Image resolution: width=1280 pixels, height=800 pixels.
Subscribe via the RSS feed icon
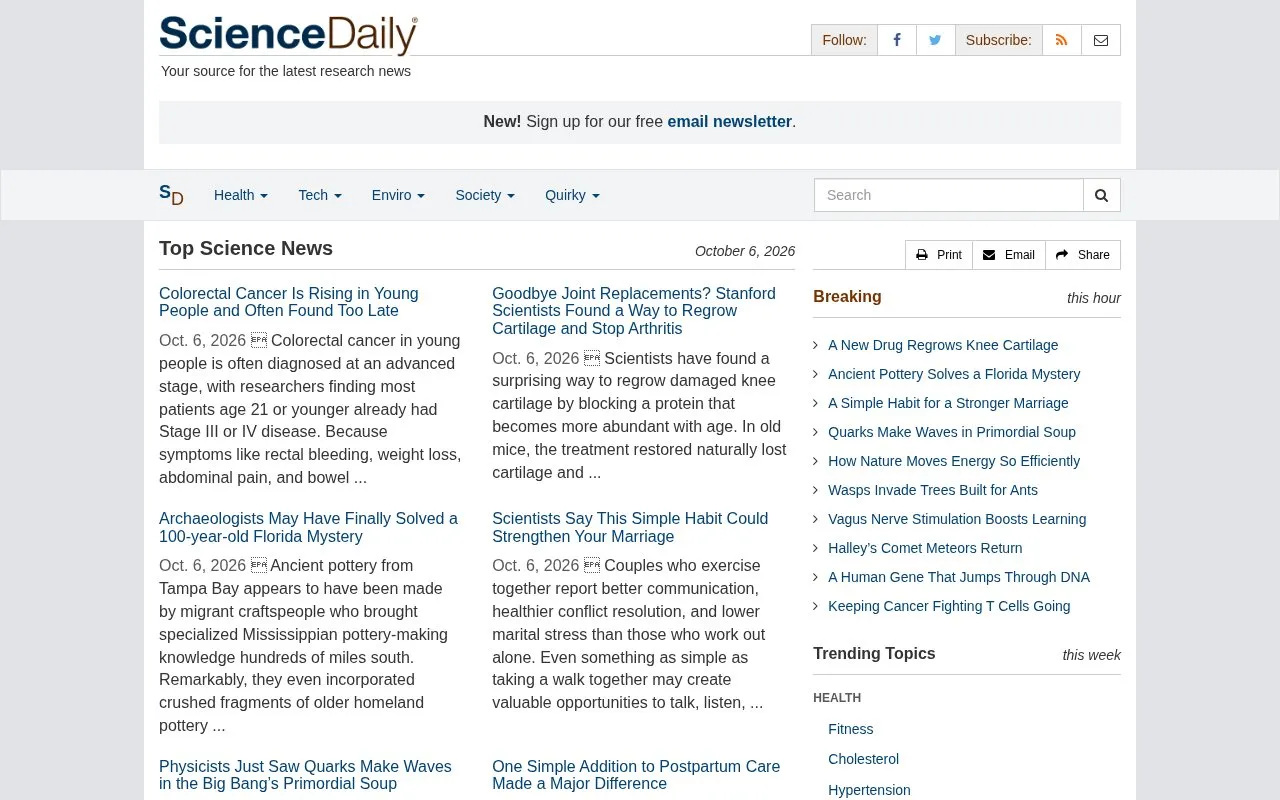click(x=1061, y=40)
